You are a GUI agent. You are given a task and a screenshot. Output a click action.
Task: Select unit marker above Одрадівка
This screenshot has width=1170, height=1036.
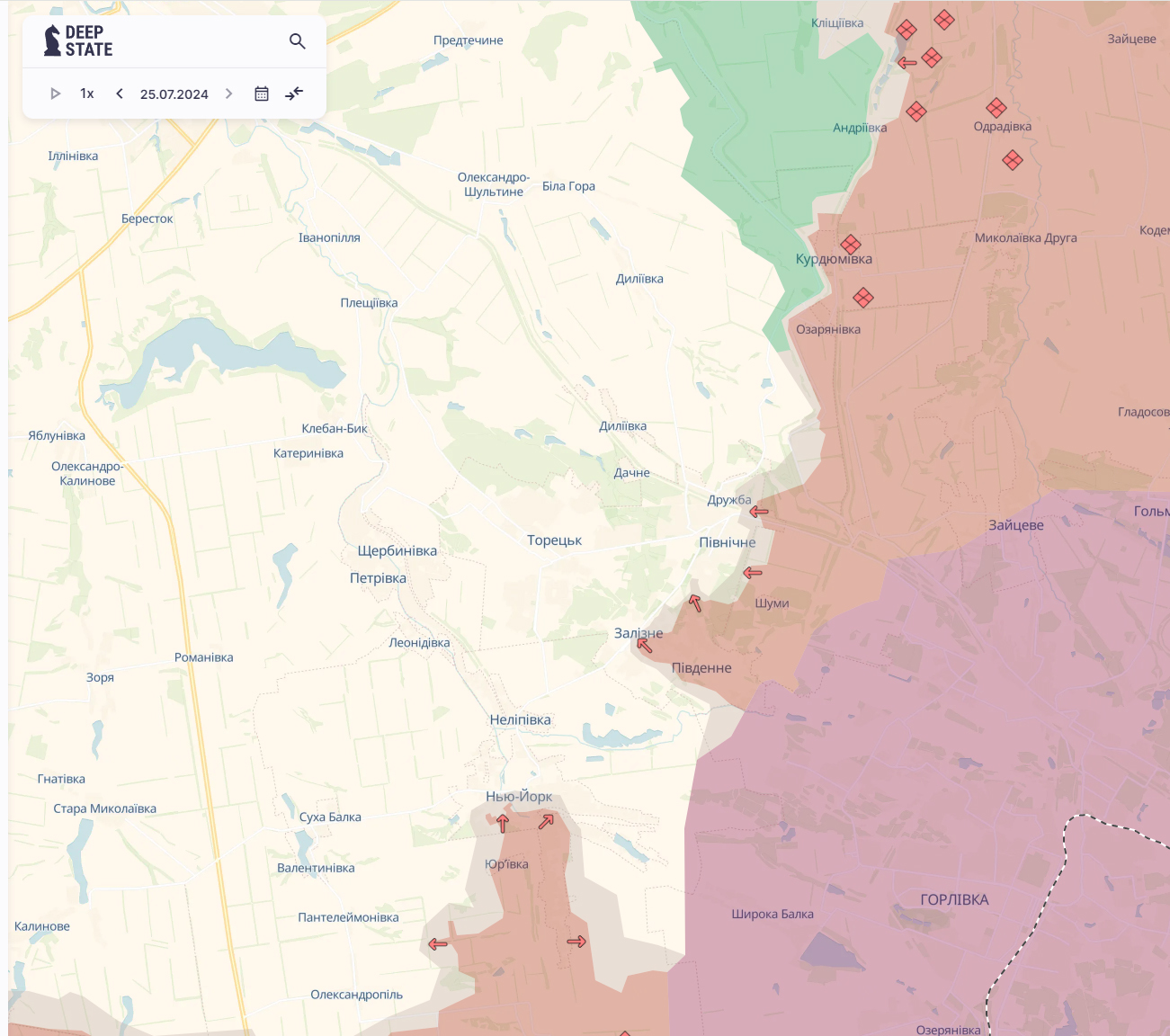996,108
